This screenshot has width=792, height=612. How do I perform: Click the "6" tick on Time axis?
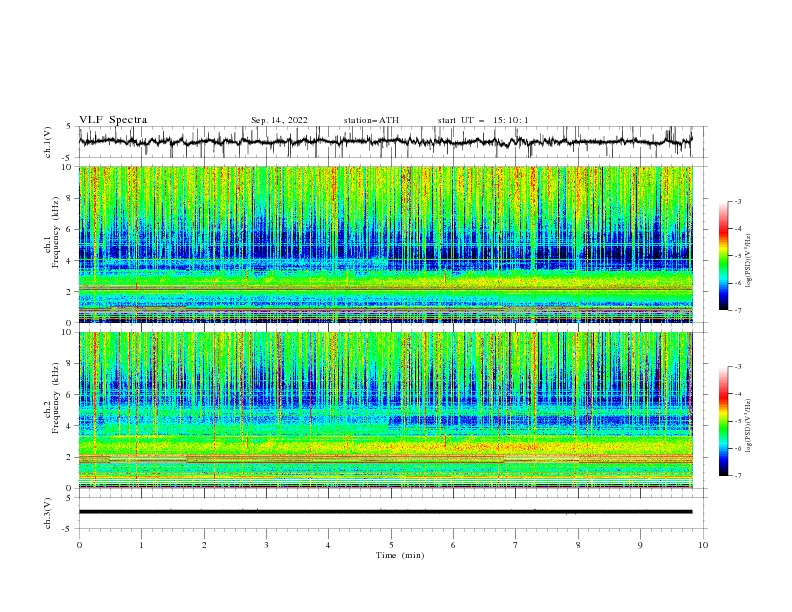tap(453, 545)
